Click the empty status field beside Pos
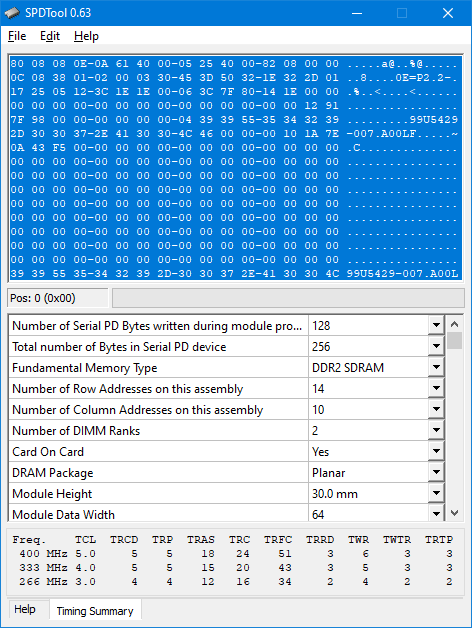 pos(288,298)
